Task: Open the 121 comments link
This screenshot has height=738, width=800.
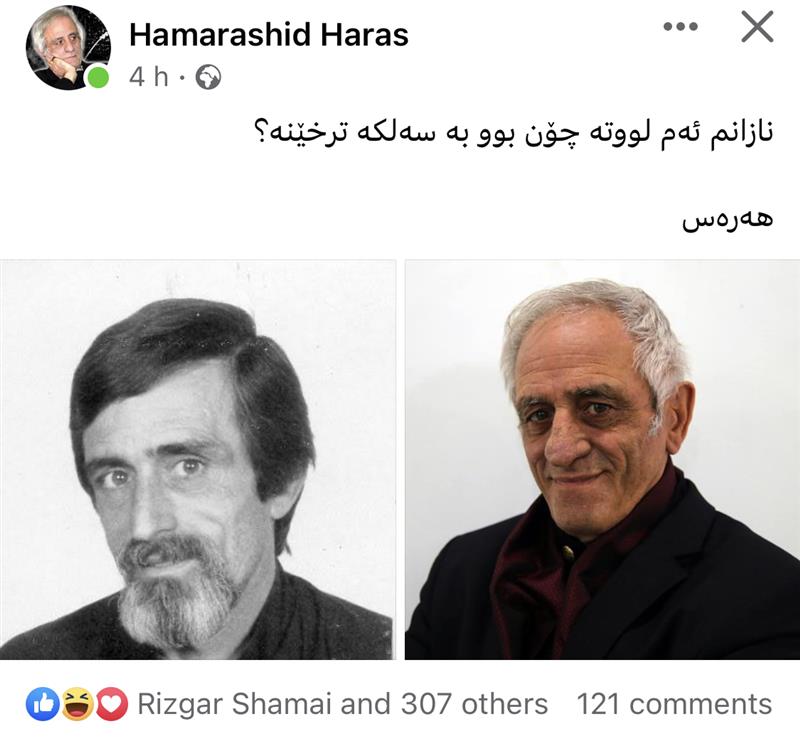Action: (x=674, y=704)
